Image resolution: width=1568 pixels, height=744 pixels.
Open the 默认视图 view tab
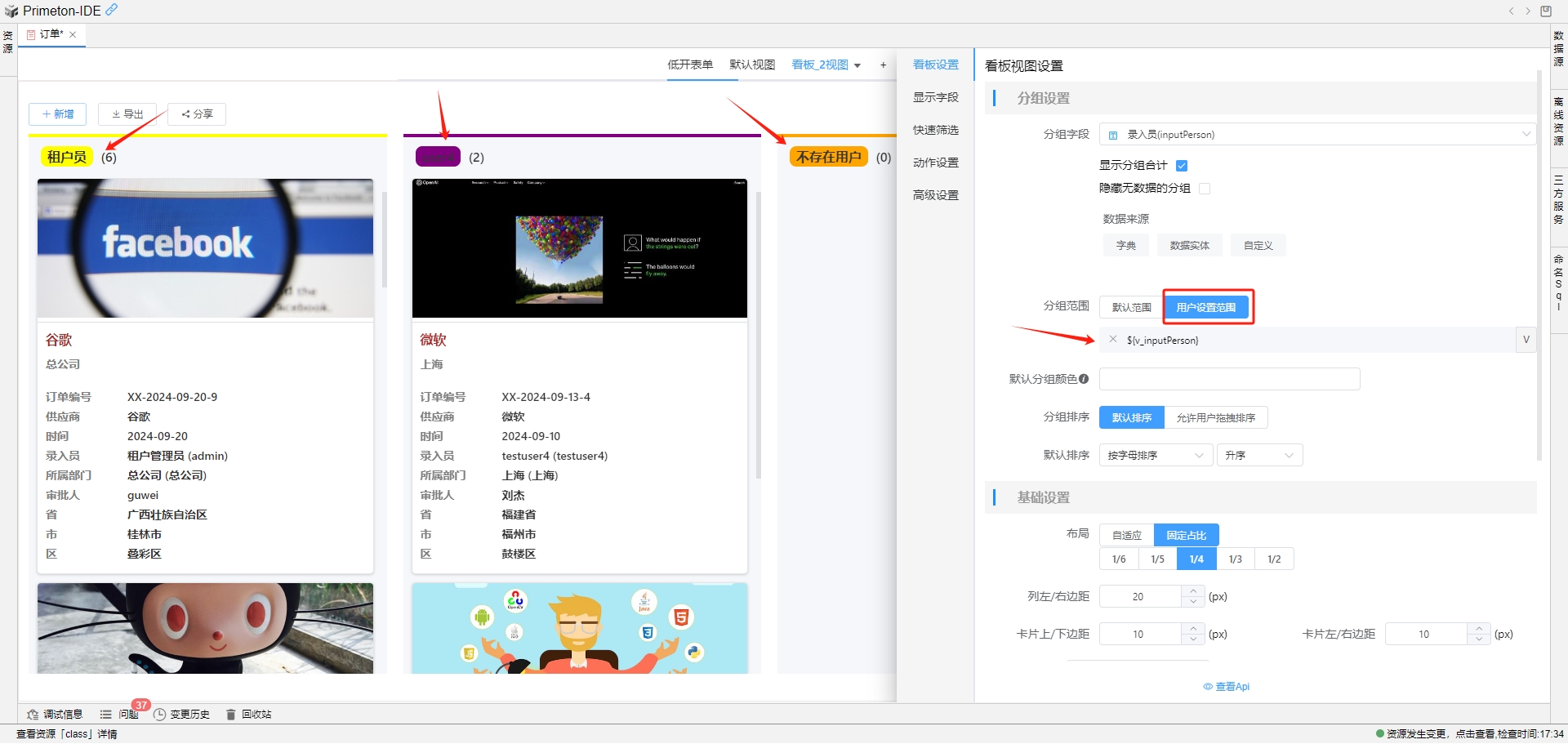[751, 65]
